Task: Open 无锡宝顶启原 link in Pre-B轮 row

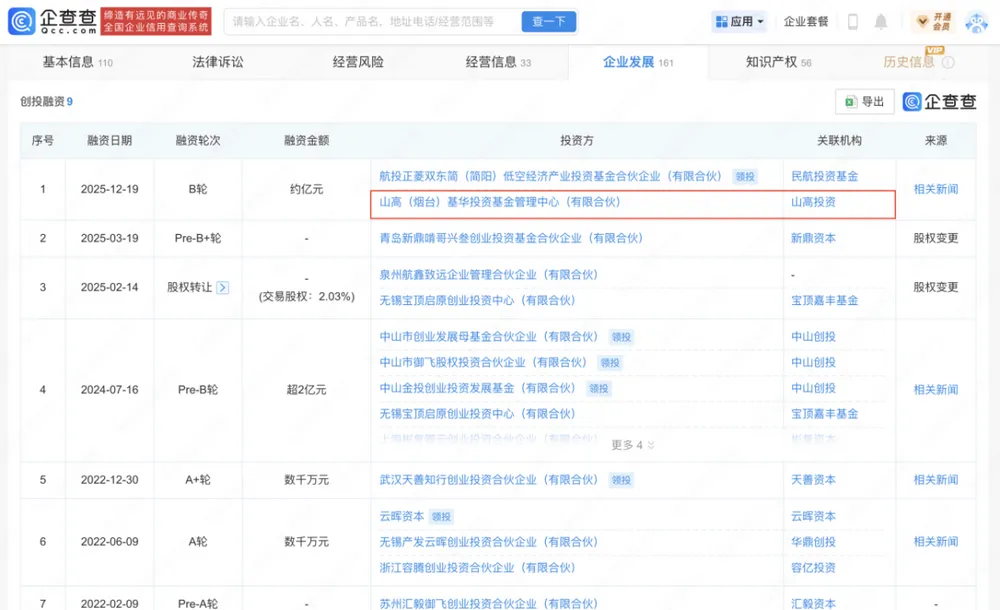Action: [x=477, y=414]
